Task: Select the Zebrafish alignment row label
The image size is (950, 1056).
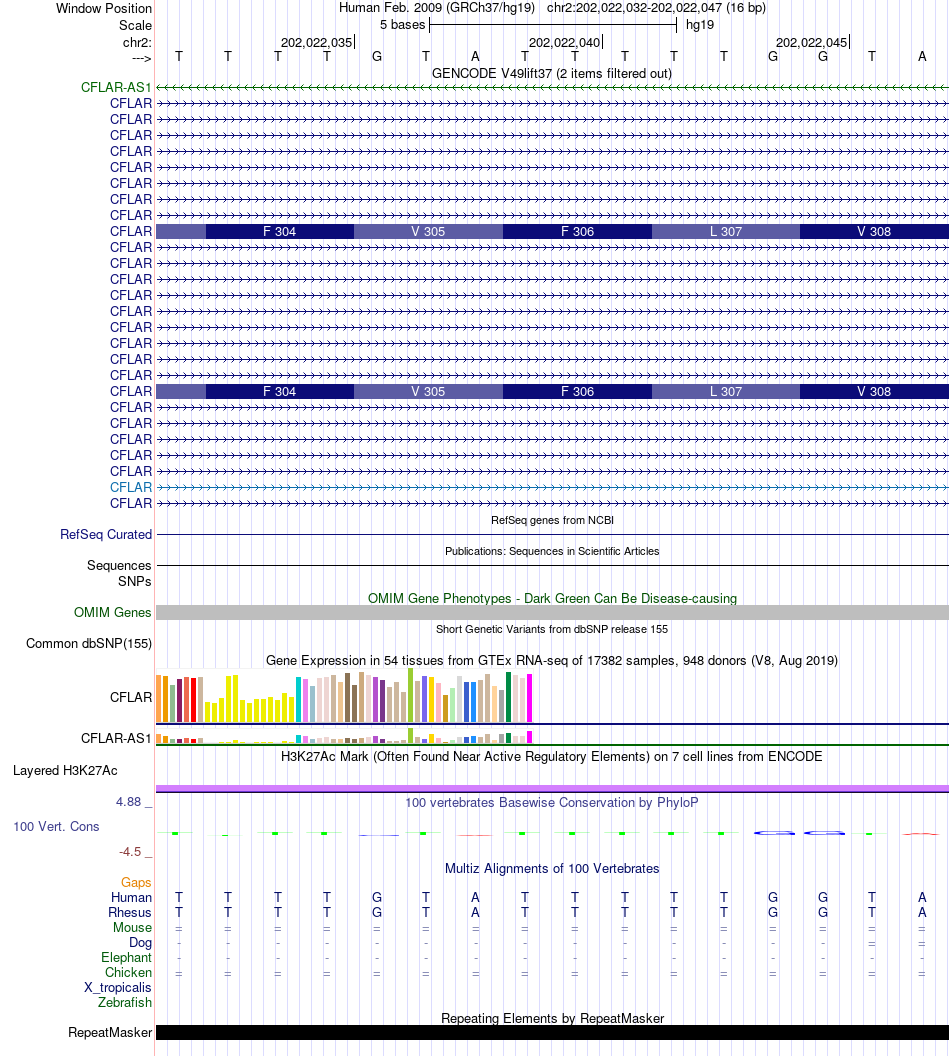Action: click(125, 1002)
